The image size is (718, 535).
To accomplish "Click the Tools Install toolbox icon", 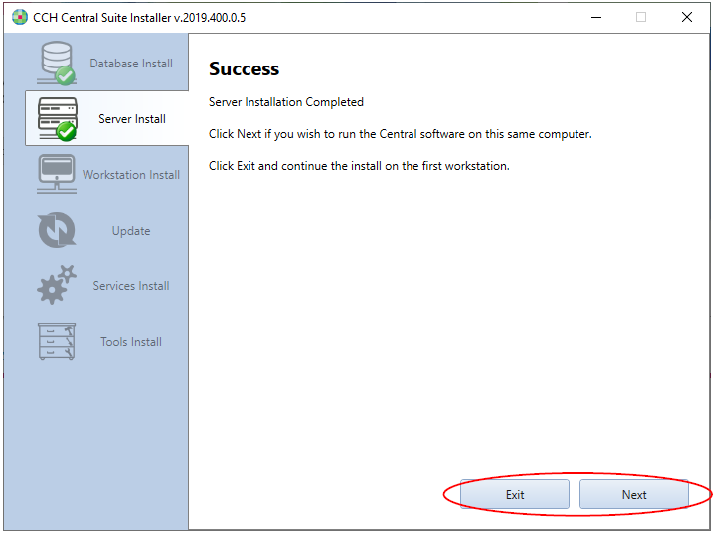I will (57, 342).
